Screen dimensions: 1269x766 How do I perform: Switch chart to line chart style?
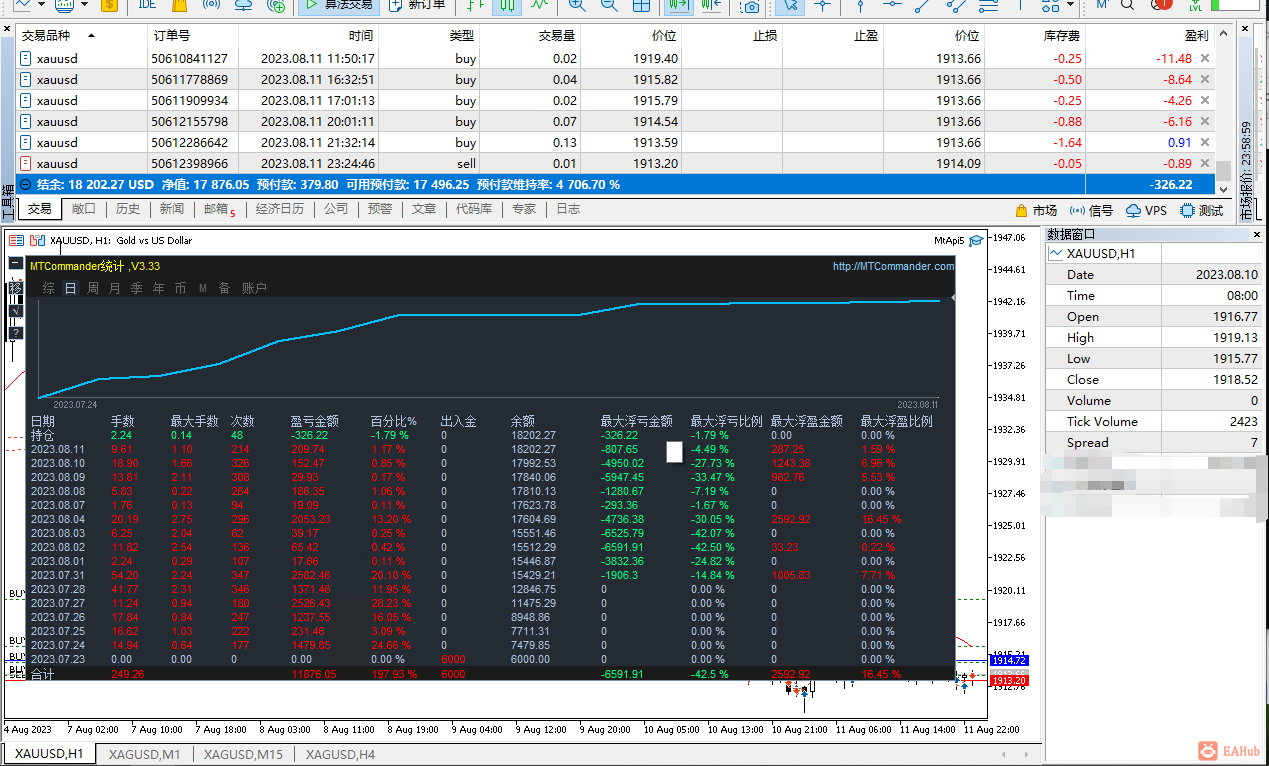540,5
